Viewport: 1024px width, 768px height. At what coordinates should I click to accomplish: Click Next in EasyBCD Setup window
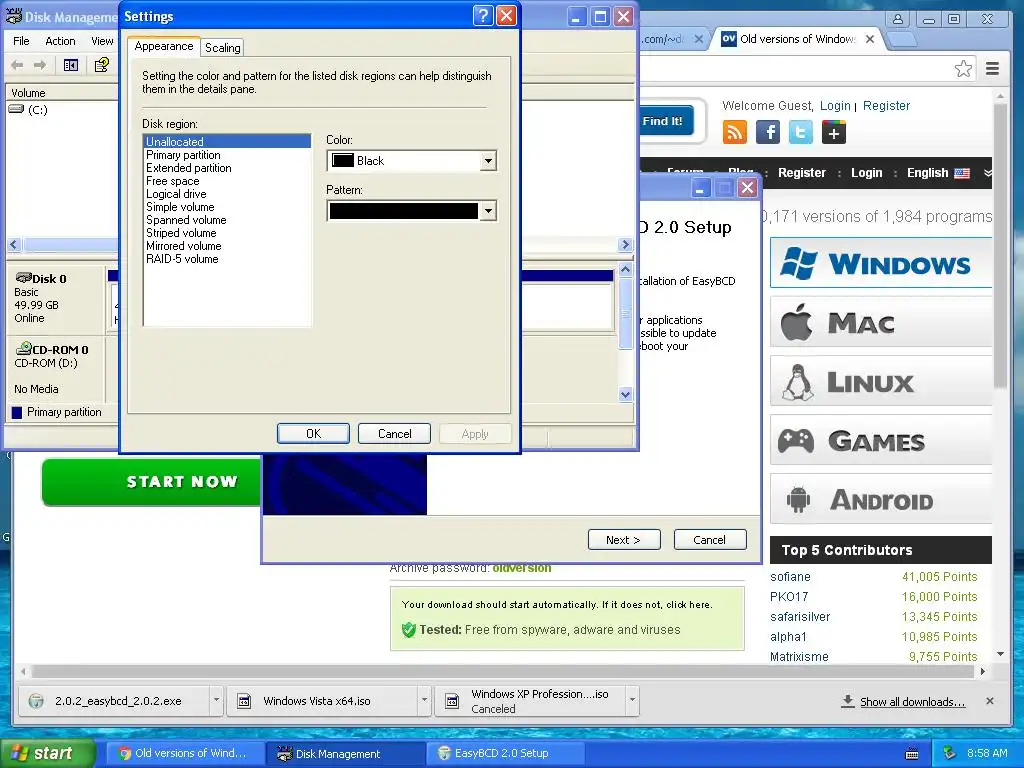pos(624,539)
